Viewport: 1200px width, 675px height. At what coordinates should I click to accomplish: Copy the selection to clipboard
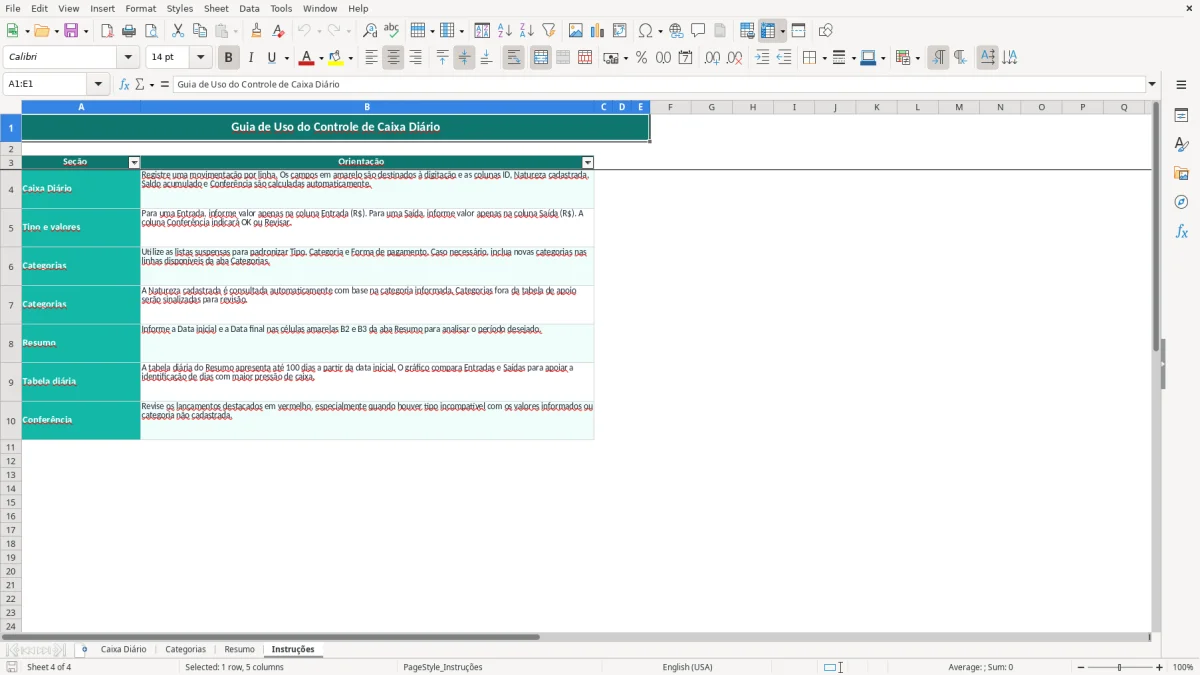click(x=200, y=31)
